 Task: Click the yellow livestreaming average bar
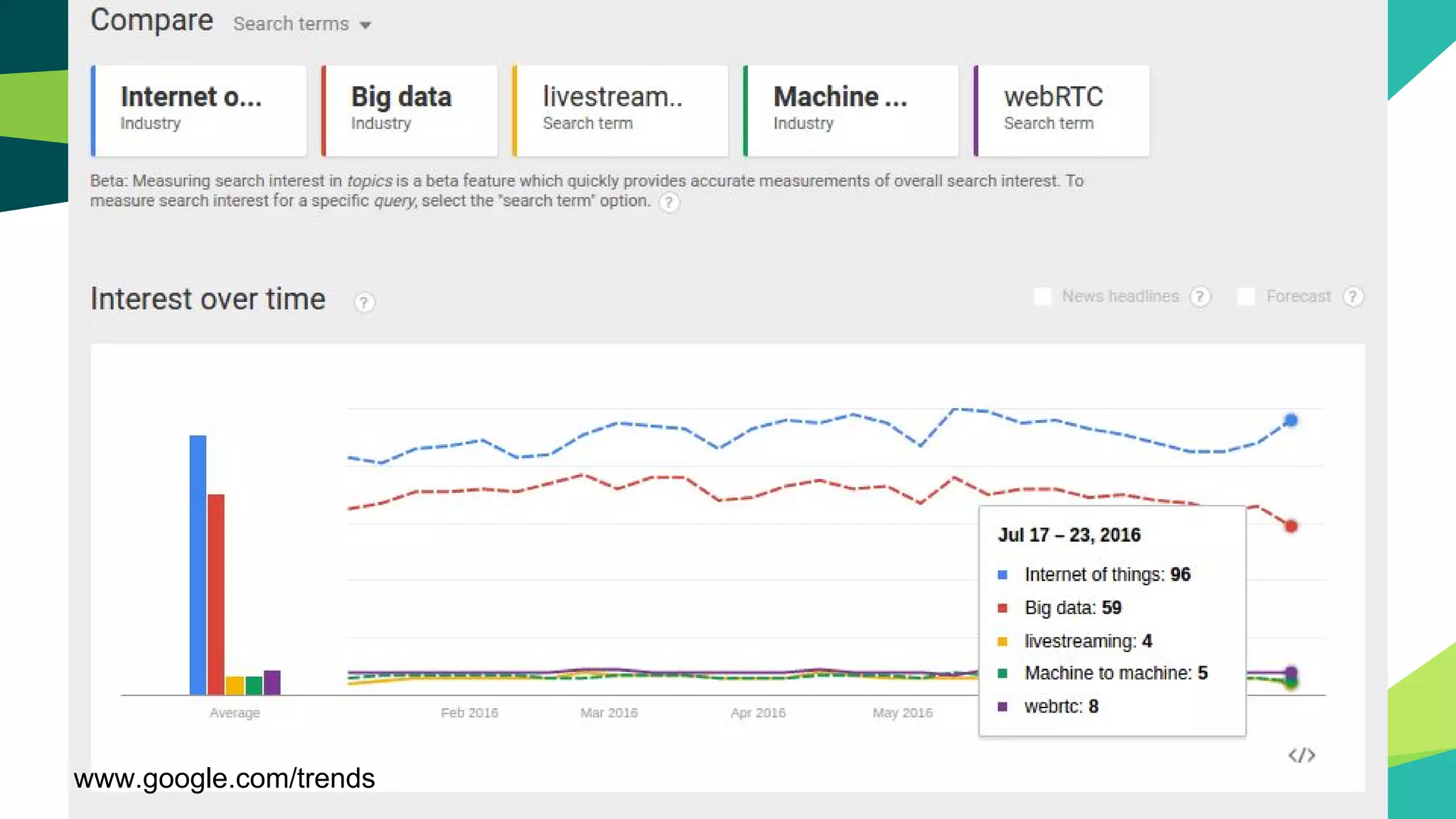tap(235, 685)
